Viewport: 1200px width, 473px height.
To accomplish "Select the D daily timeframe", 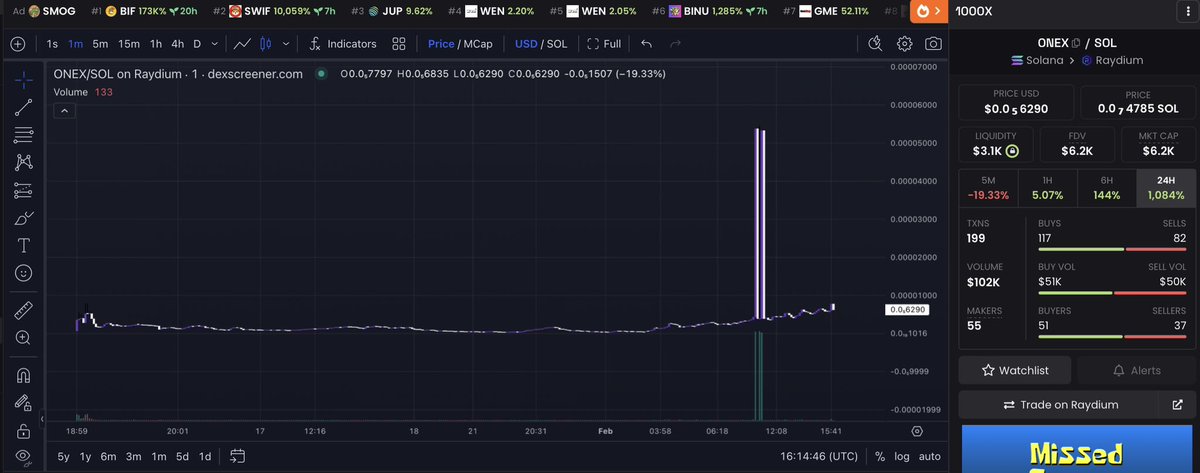I will click(x=197, y=44).
